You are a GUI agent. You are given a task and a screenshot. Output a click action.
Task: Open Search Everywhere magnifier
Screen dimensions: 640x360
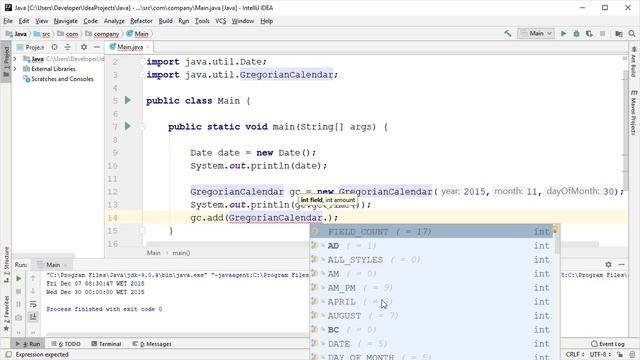632,33
